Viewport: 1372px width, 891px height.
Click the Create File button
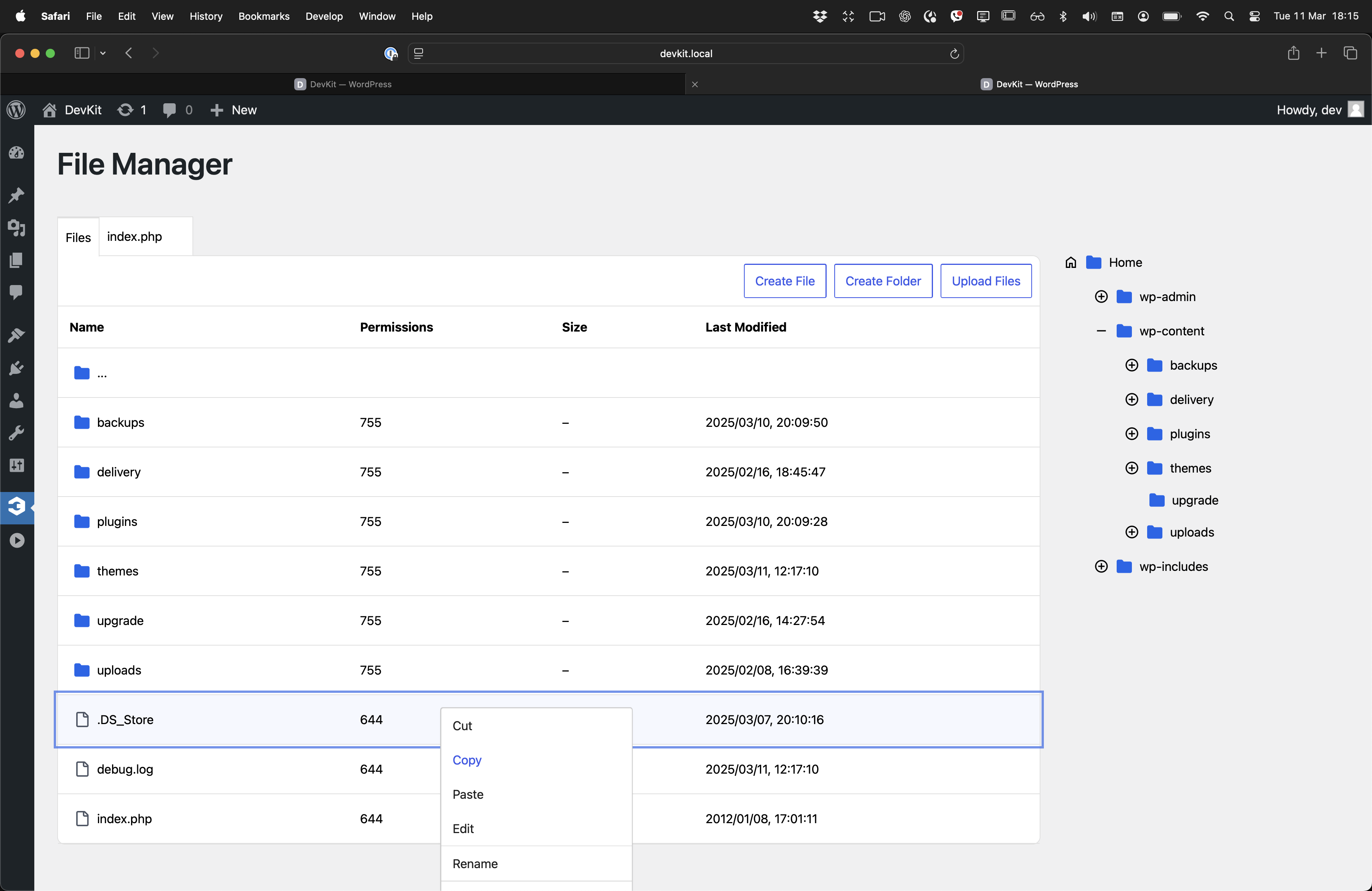[x=785, y=281]
